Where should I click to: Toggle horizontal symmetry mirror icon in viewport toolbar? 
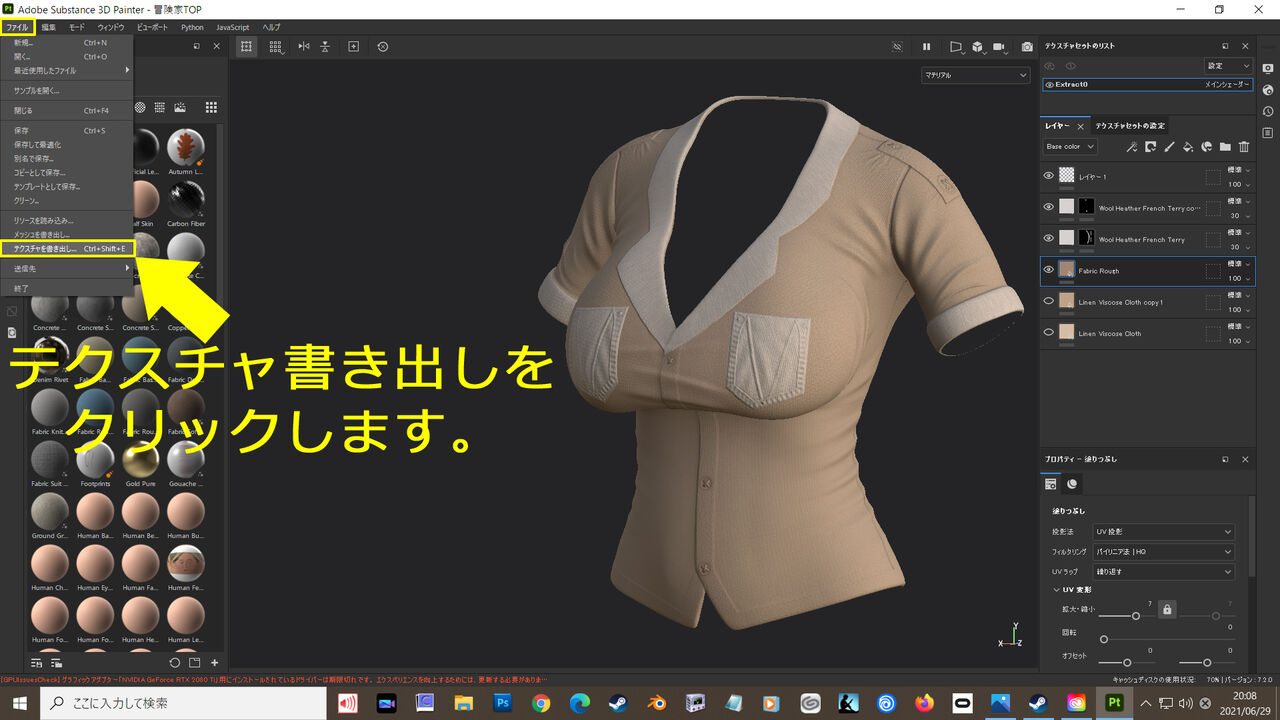tap(304, 47)
